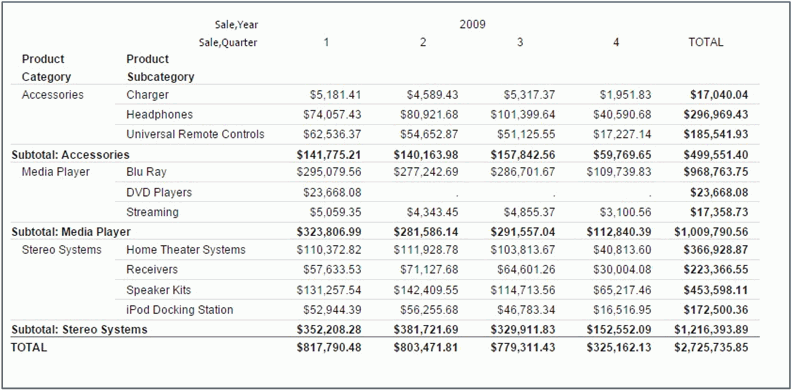The height and width of the screenshot is (390, 791).
Task: Click the 2009 year header
Action: click(x=472, y=24)
